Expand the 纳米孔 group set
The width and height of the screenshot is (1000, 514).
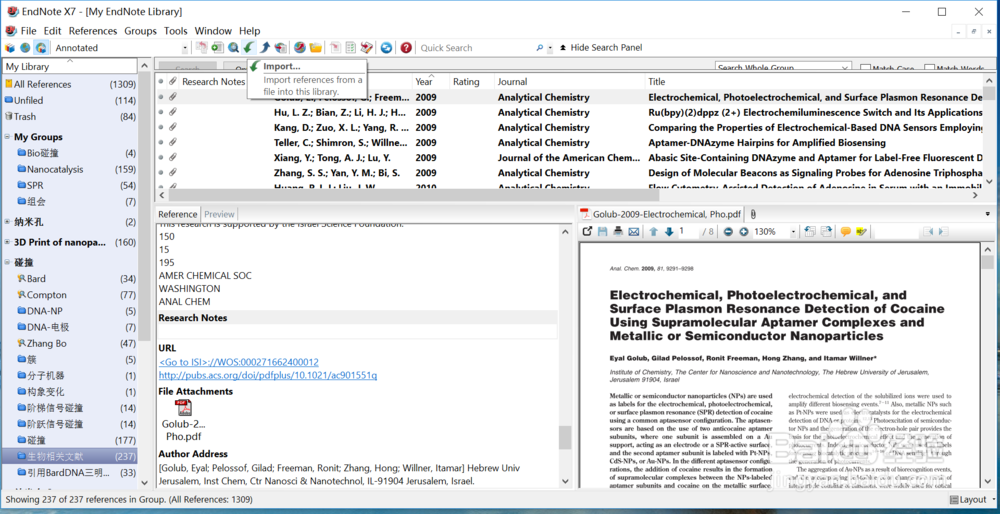click(x=8, y=223)
